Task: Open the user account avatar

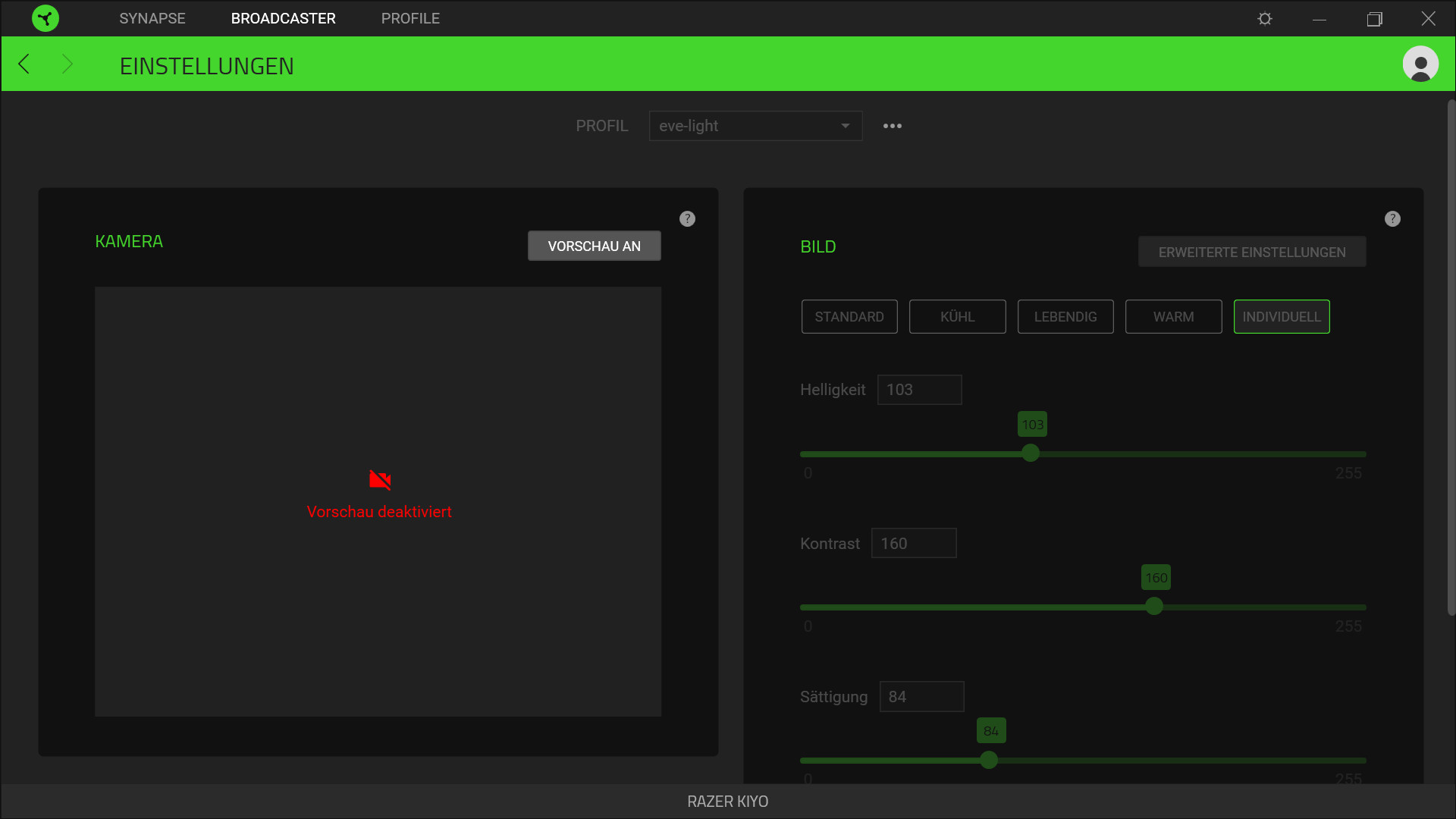Action: [1420, 64]
